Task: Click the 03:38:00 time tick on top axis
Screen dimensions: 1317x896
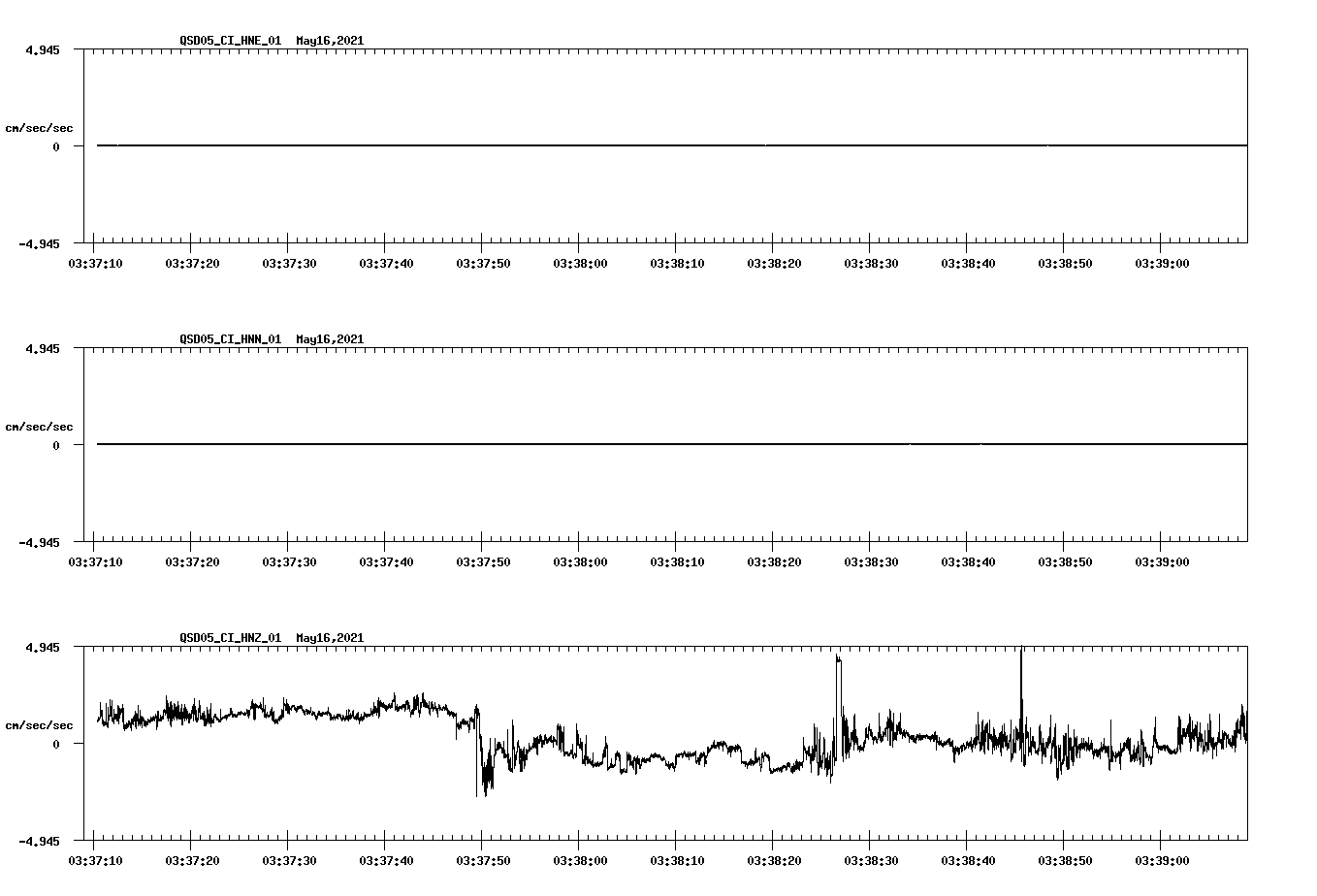Action: pos(580,262)
